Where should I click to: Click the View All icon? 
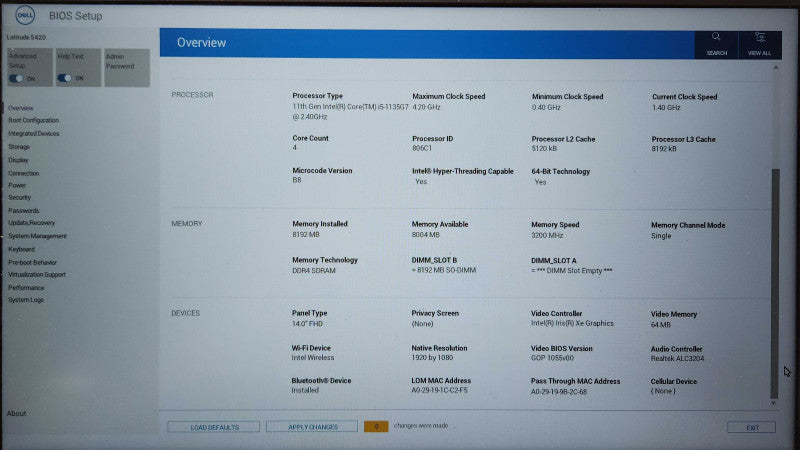(760, 44)
